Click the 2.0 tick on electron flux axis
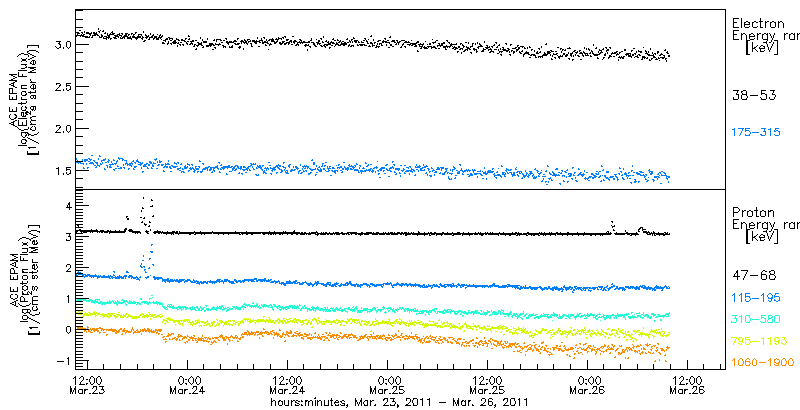This screenshot has width=800, height=410. [x=61, y=128]
